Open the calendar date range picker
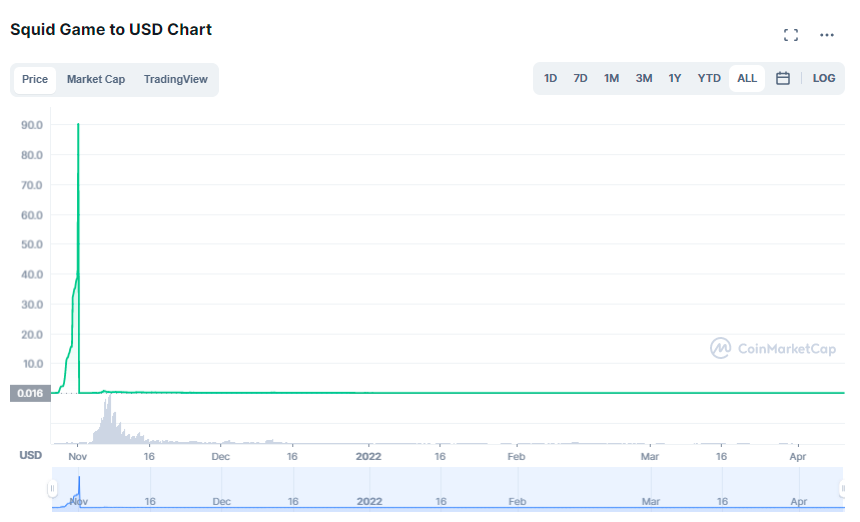This screenshot has height=522, width=860. [x=783, y=78]
